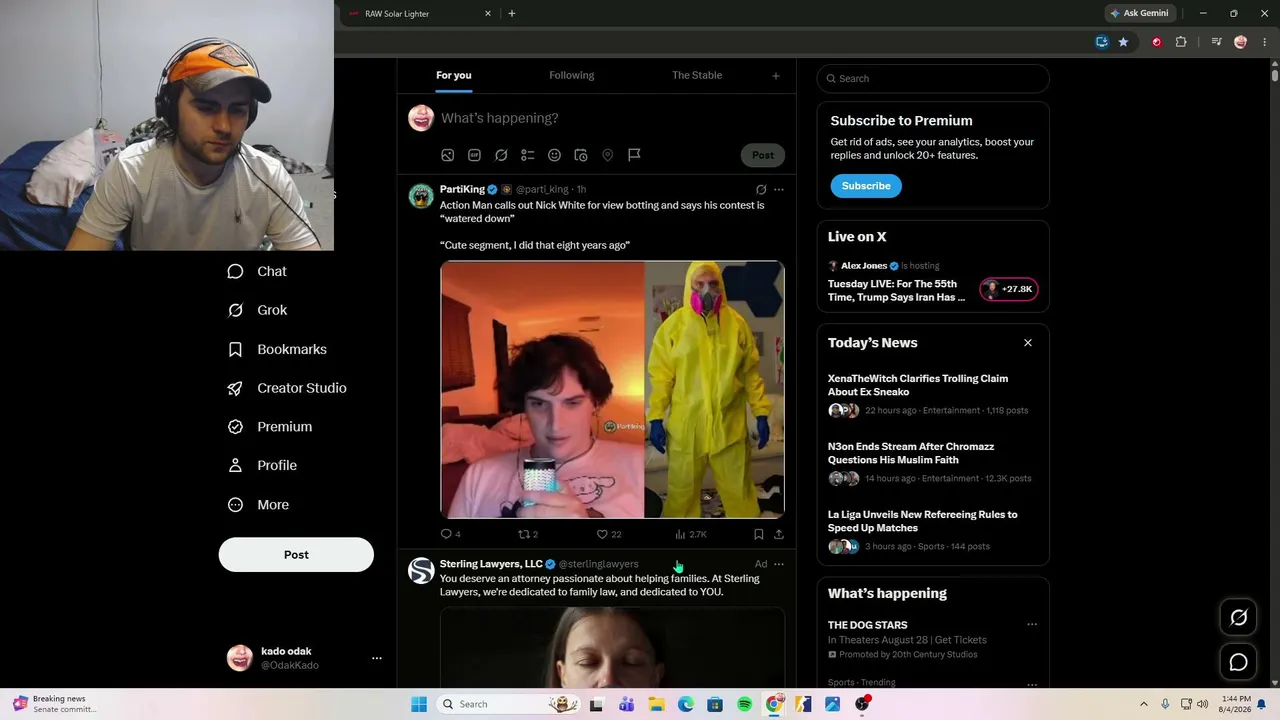Open the GIF picker in composer
1280x720 pixels.
click(474, 155)
